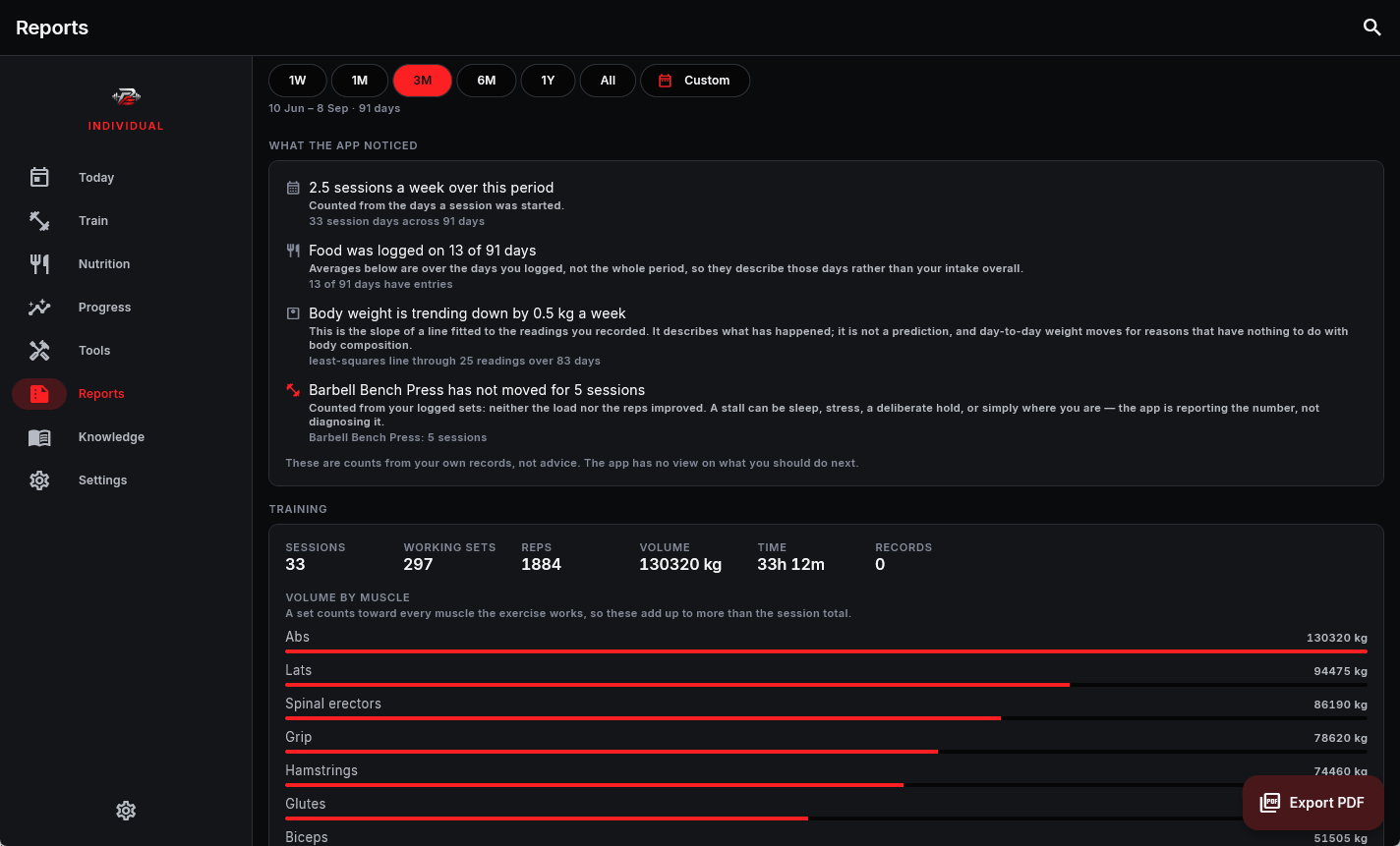
Task: Click the Biceps muscle label
Action: [x=307, y=837]
